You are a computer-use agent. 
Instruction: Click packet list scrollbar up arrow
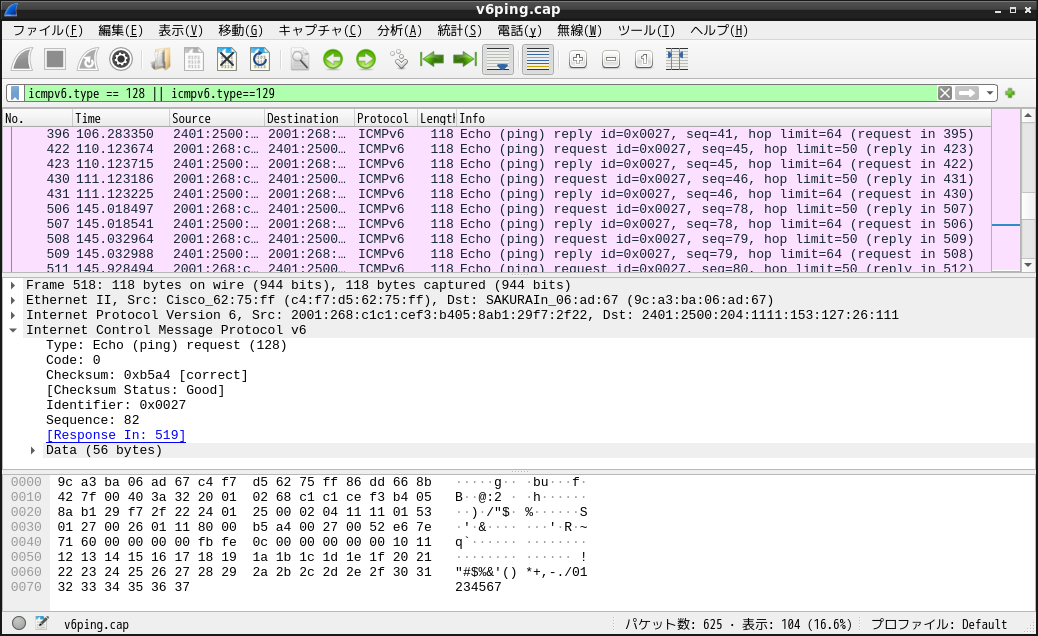[1027, 116]
